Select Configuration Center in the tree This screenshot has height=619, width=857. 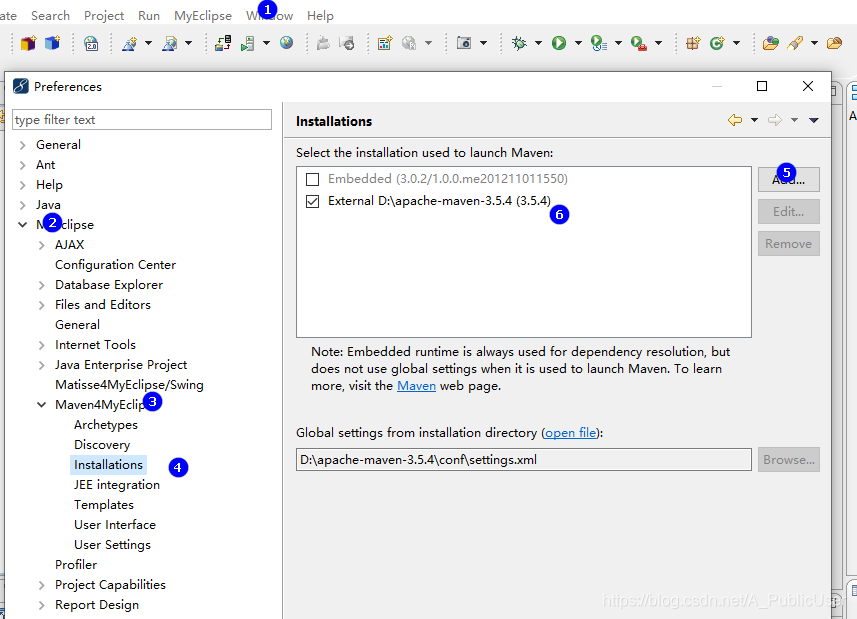(x=115, y=265)
